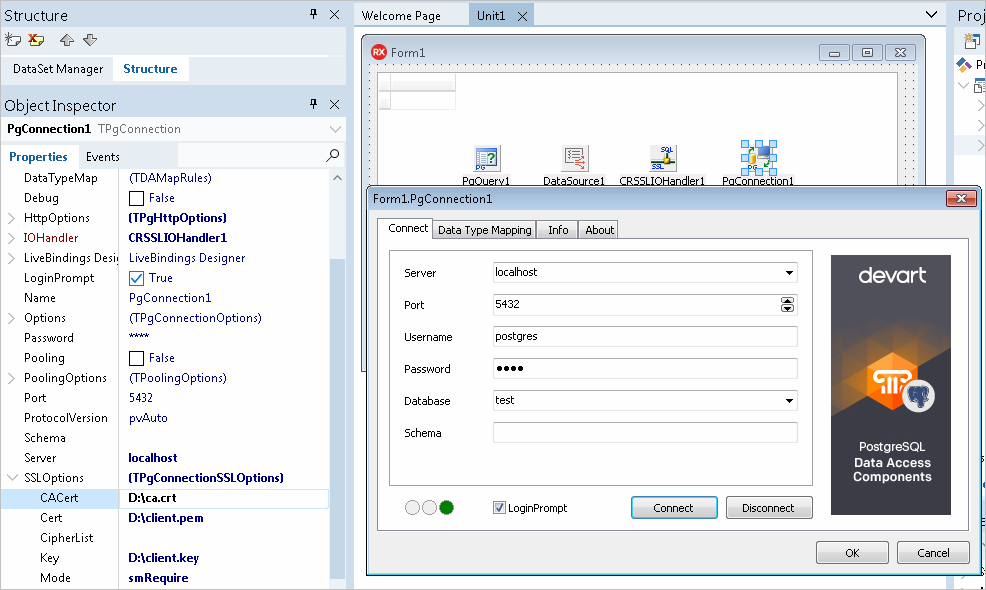The height and width of the screenshot is (590, 986).
Task: Click the Delete item icon in Structure toolbar
Action: click(x=36, y=40)
